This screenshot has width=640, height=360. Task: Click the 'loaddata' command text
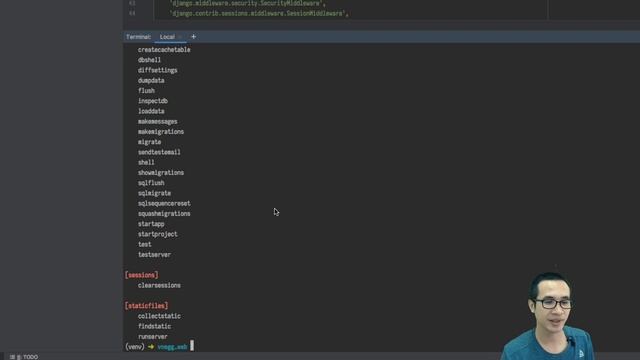151,111
